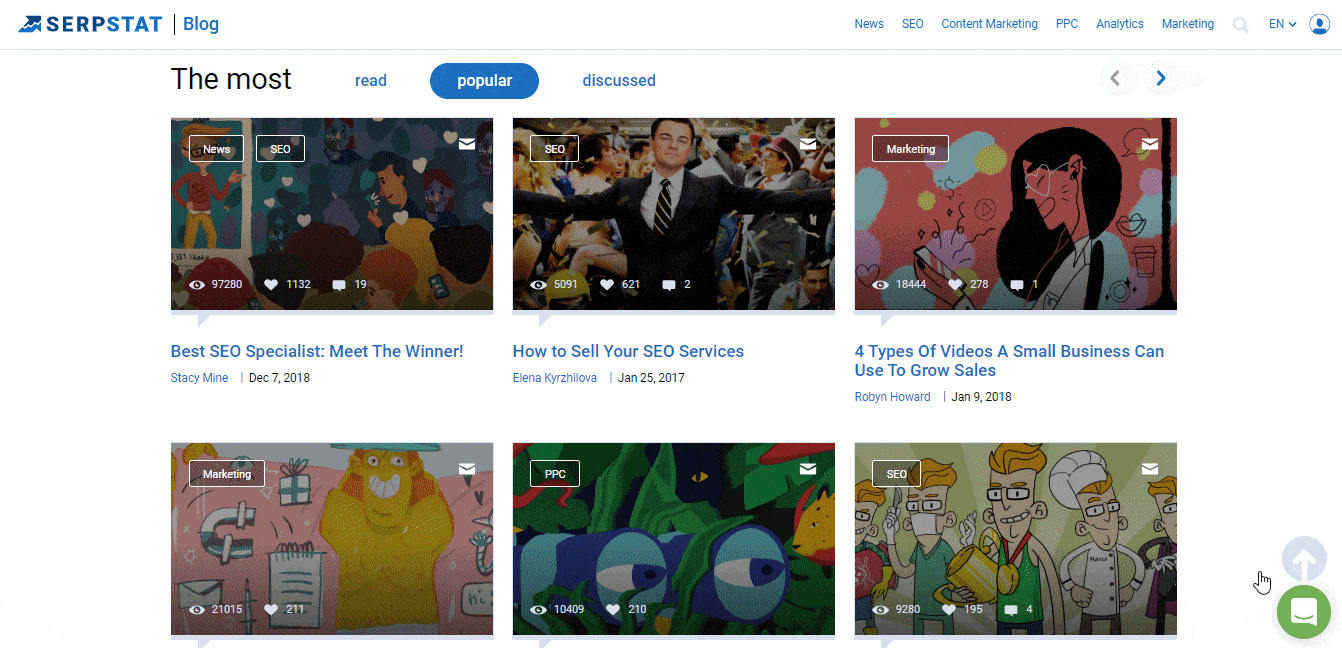This screenshot has width=1342, height=648.
Task: Click heart icon beside 211 likes
Action: [271, 609]
